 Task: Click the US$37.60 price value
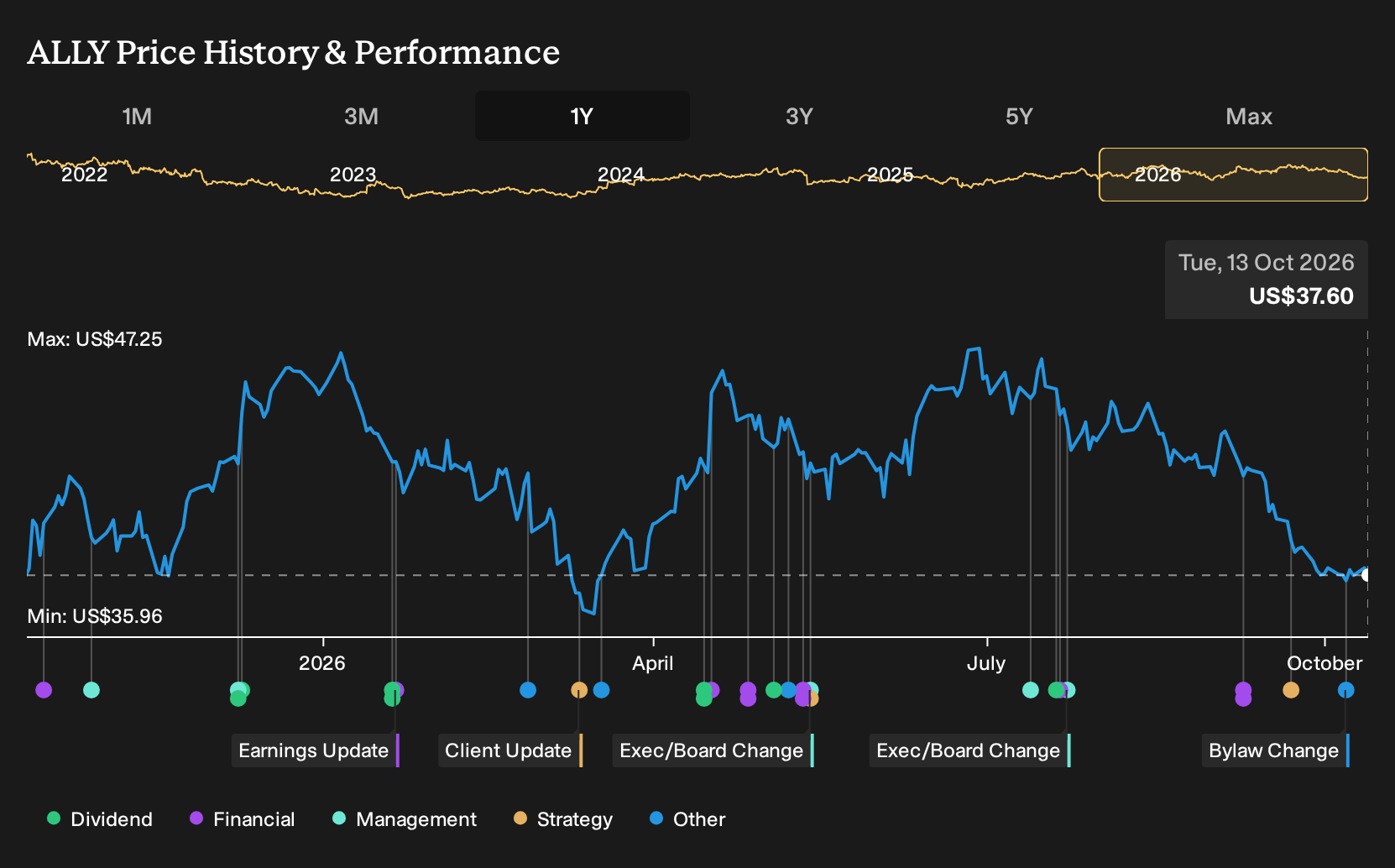(1301, 296)
